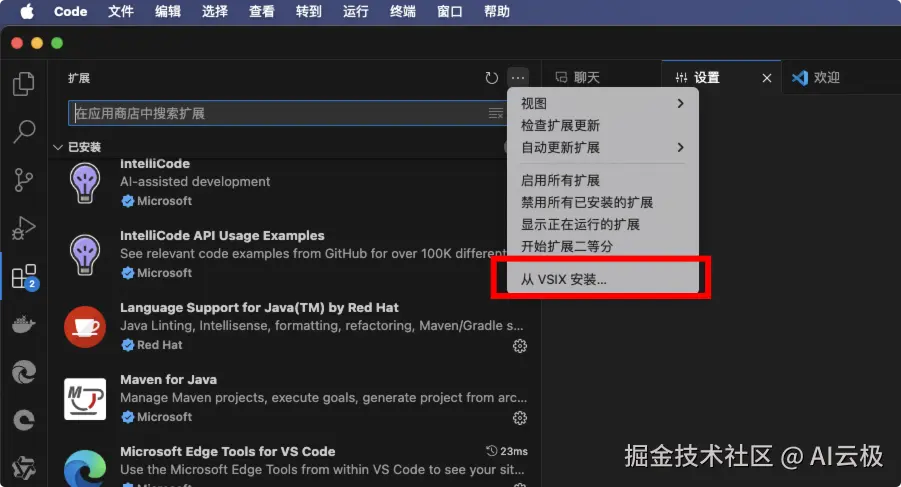Open the 文件 menu
This screenshot has height=487, width=901.
pyautogui.click(x=121, y=11)
